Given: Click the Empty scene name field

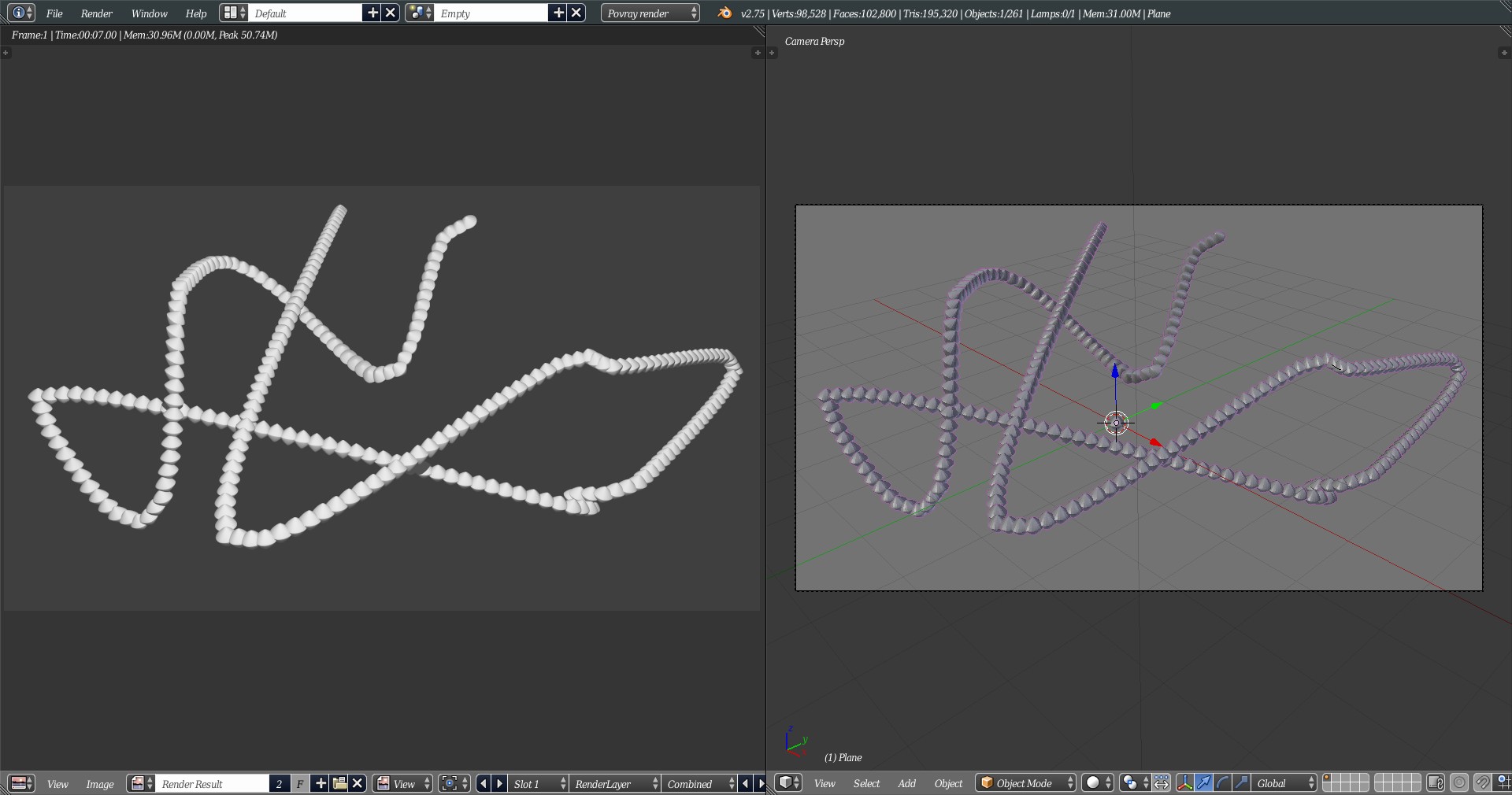Looking at the screenshot, I should point(490,13).
